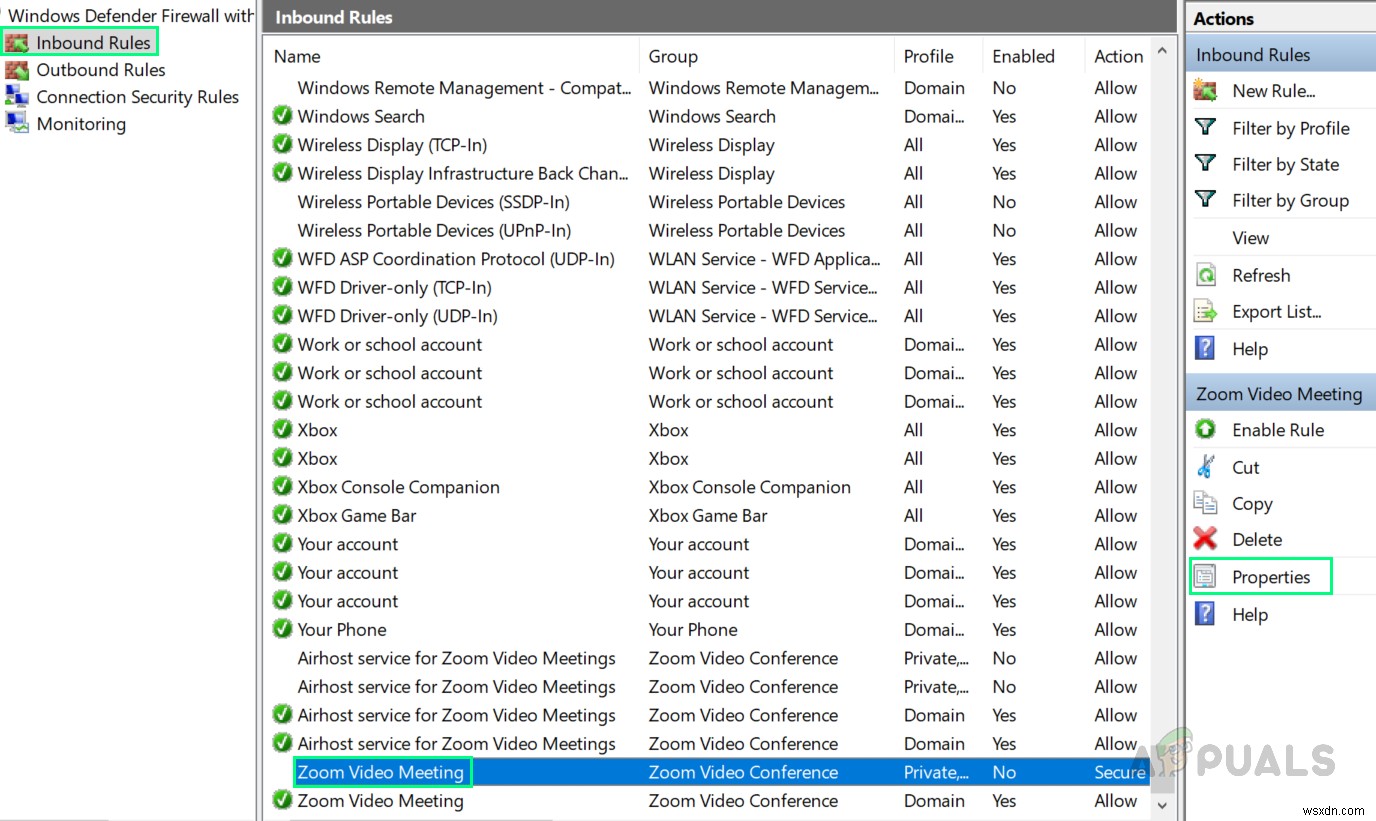Image resolution: width=1376 pixels, height=821 pixels.
Task: Click the scissors Cut icon
Action: tap(1206, 467)
